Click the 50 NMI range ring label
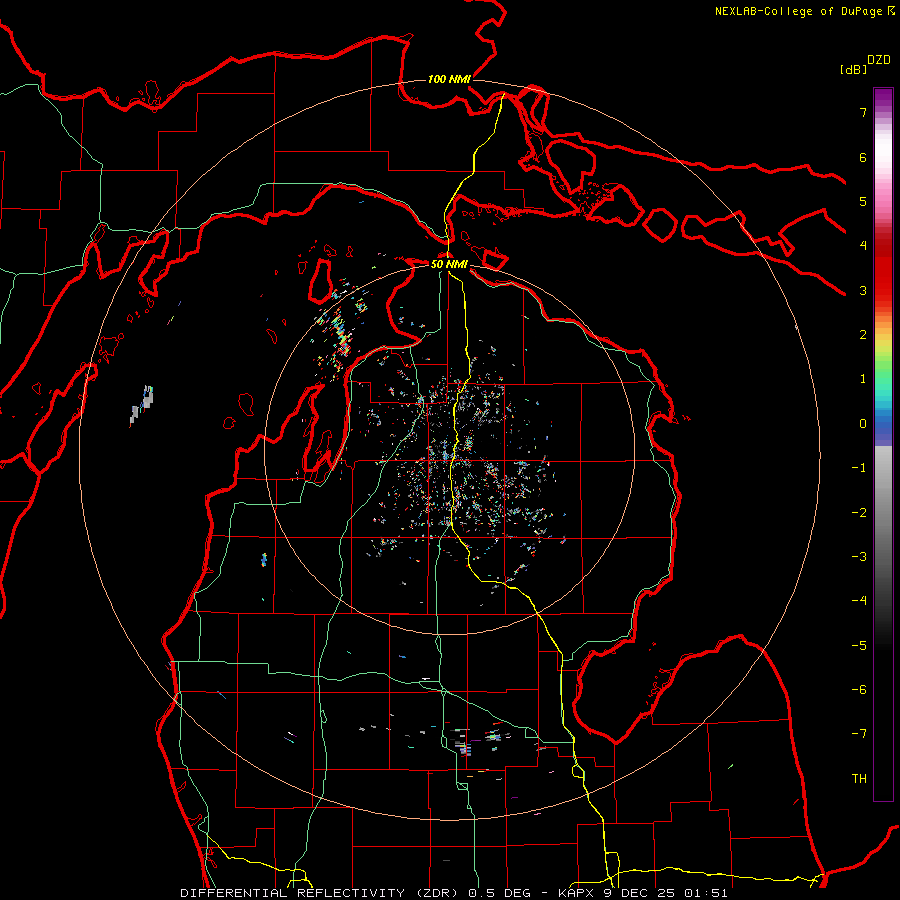This screenshot has width=900, height=900. [x=449, y=264]
